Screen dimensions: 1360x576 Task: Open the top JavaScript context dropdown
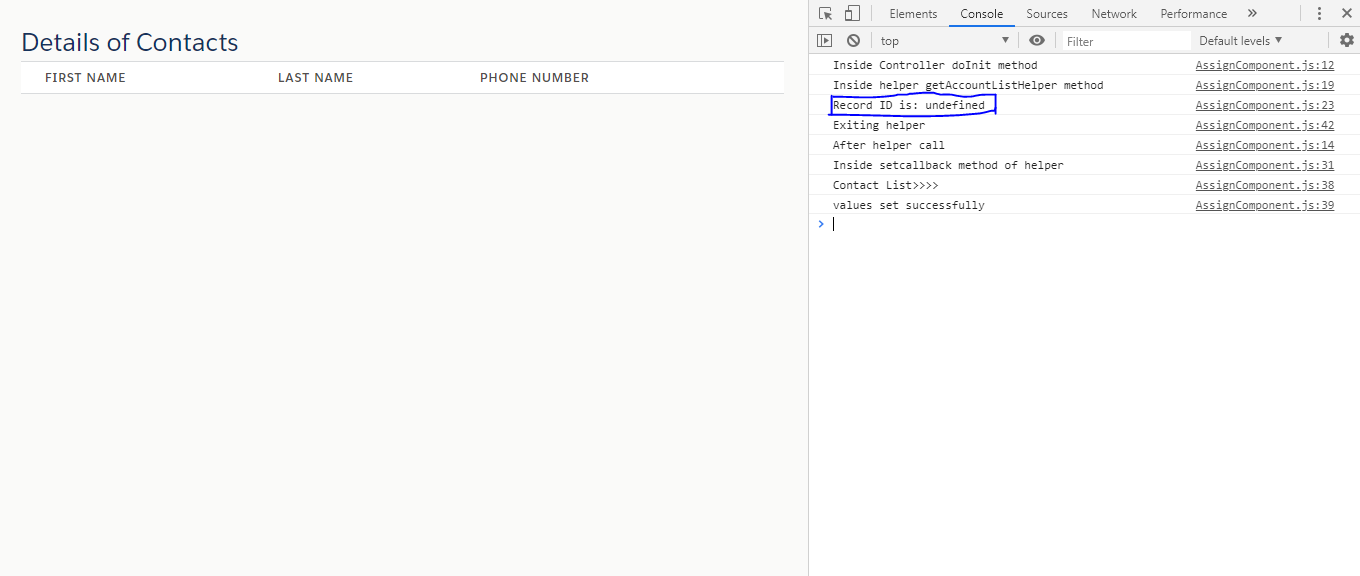(x=945, y=41)
